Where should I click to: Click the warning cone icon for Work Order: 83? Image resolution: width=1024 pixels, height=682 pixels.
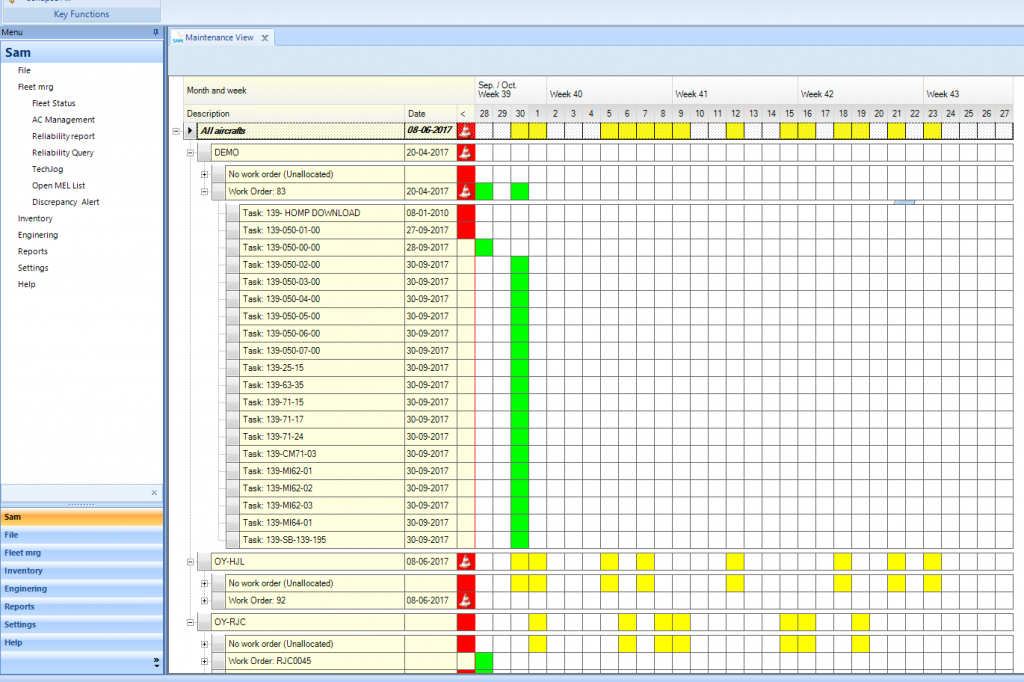click(466, 191)
